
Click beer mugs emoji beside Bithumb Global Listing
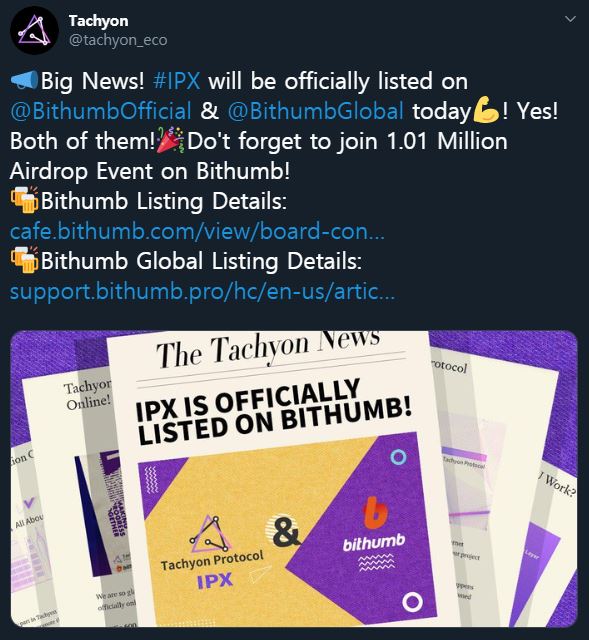(x=24, y=260)
